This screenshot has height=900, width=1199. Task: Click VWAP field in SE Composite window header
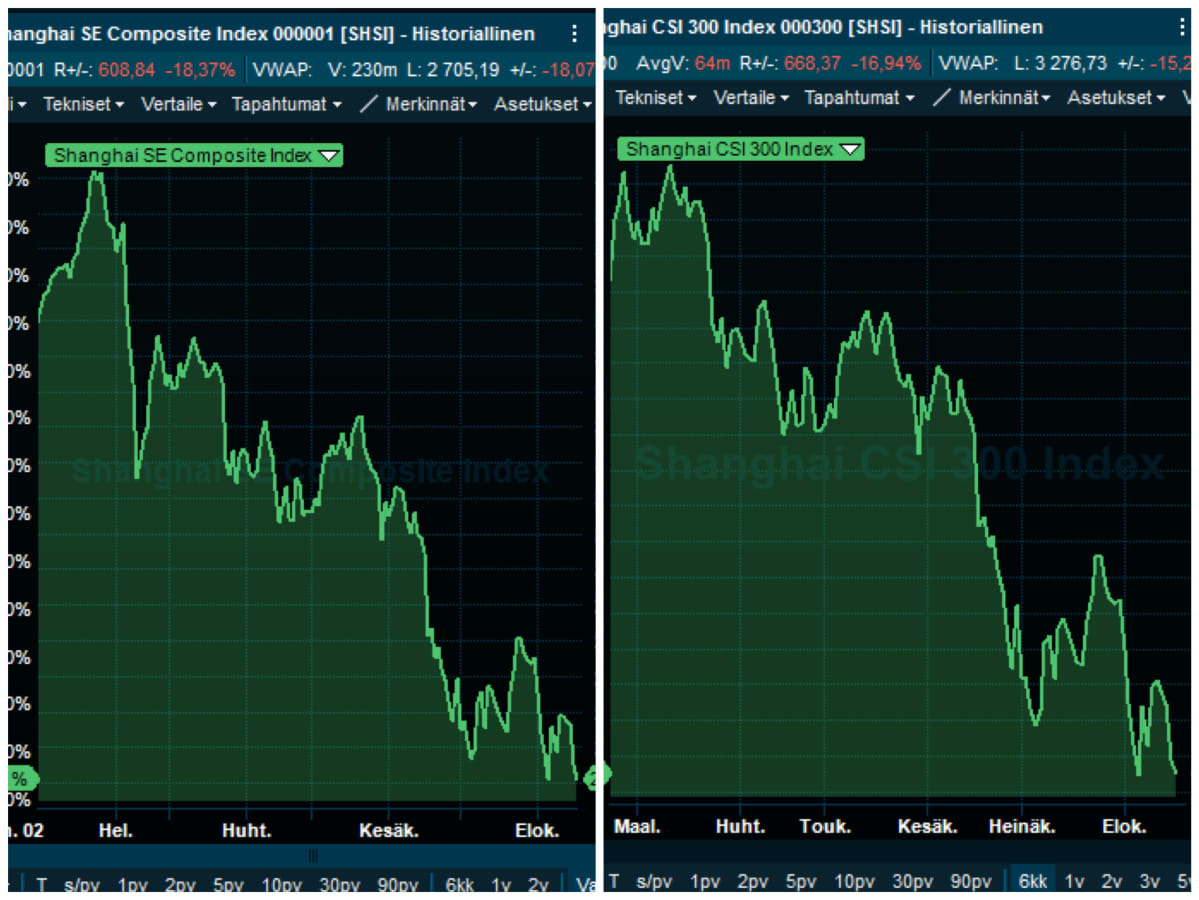(x=281, y=70)
